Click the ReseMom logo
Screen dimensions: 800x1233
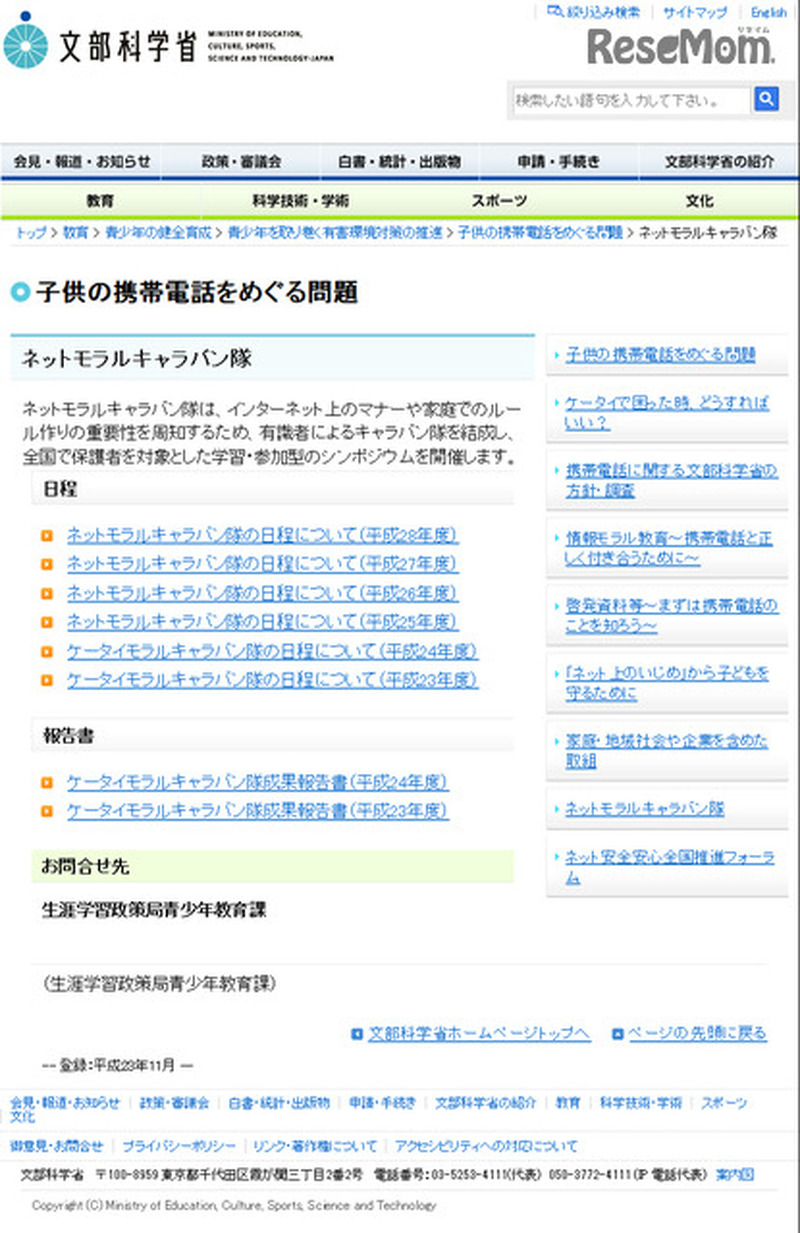pos(680,47)
